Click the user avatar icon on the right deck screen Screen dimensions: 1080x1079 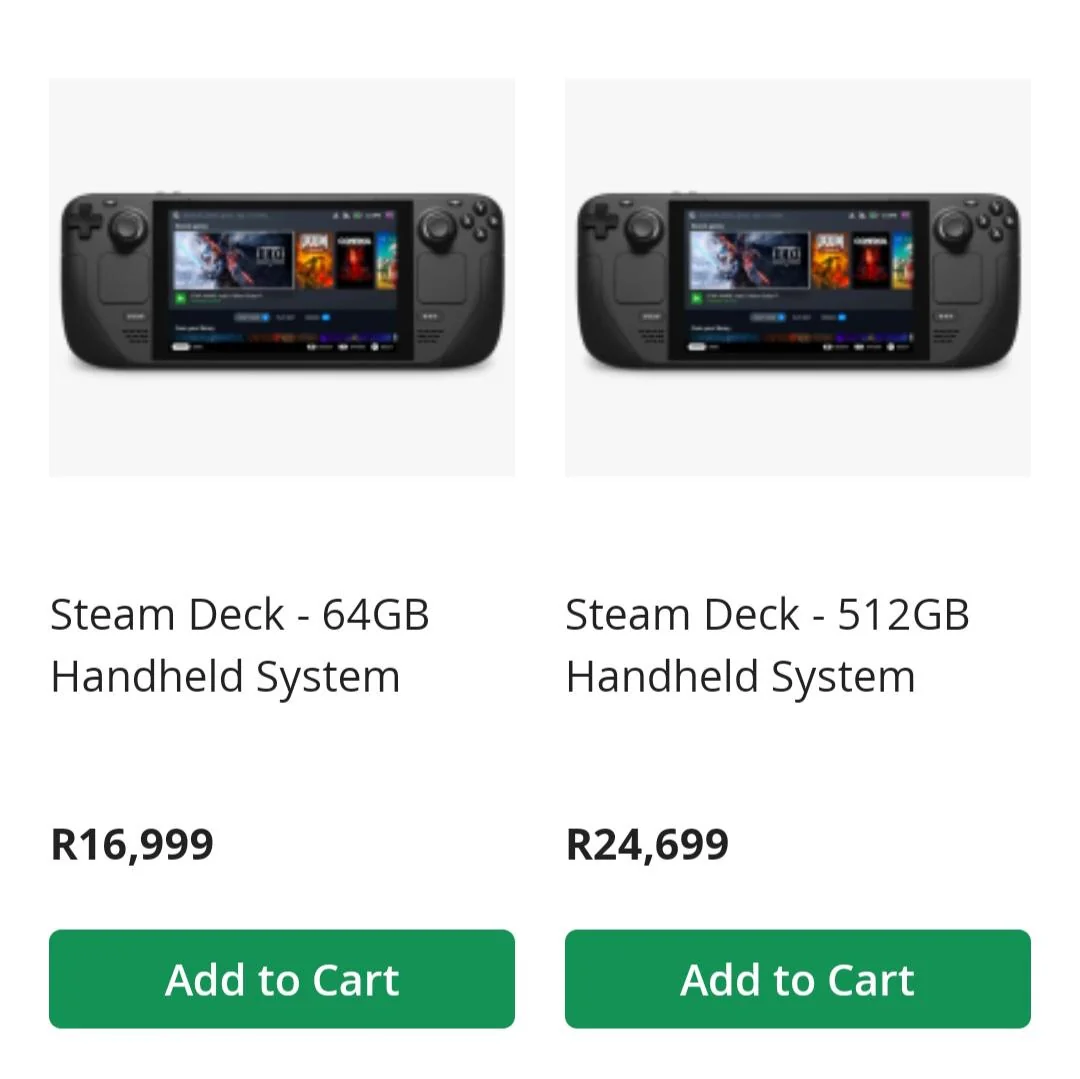coord(903,215)
